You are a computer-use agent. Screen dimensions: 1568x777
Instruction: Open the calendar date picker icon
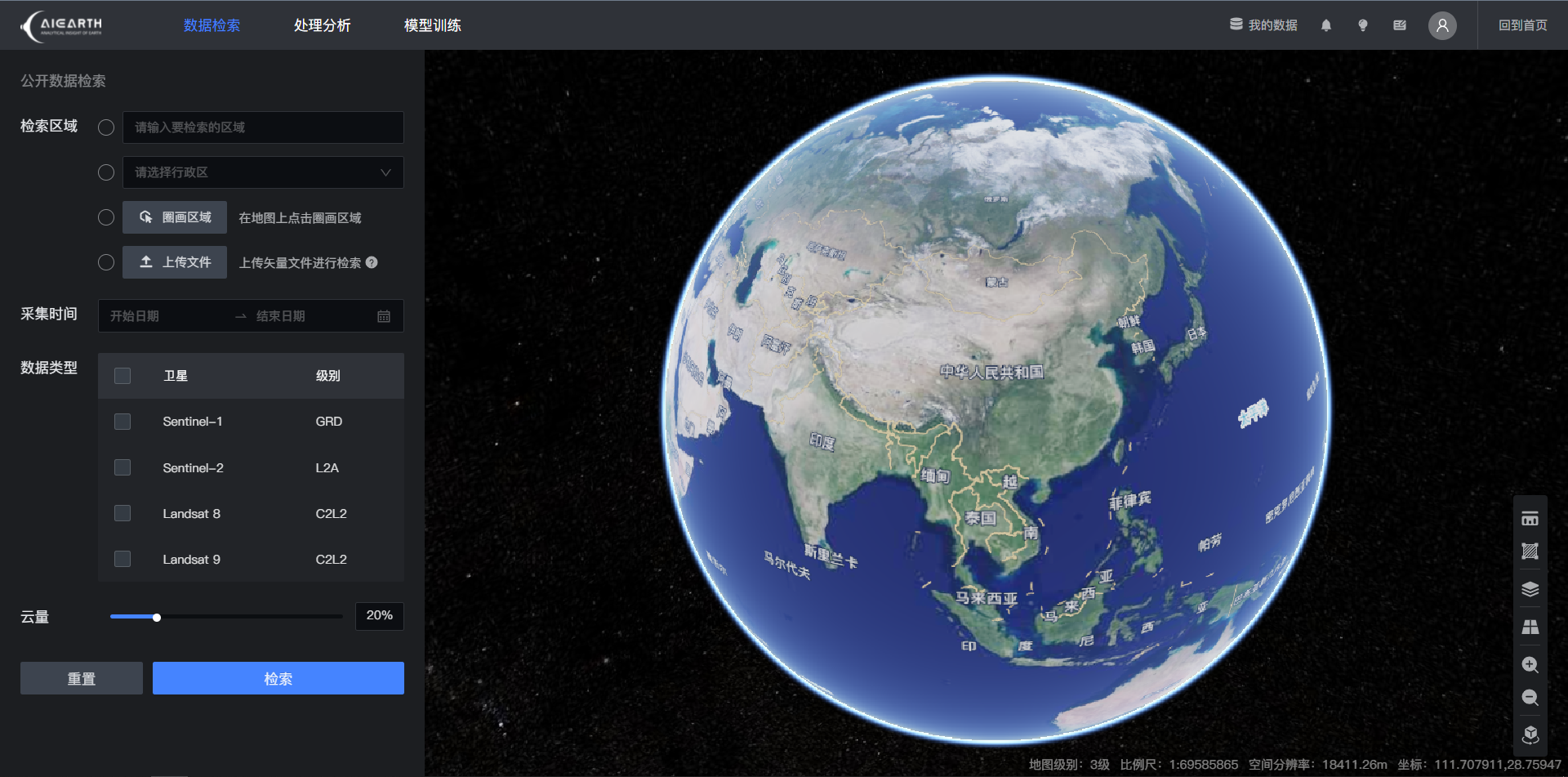[384, 316]
